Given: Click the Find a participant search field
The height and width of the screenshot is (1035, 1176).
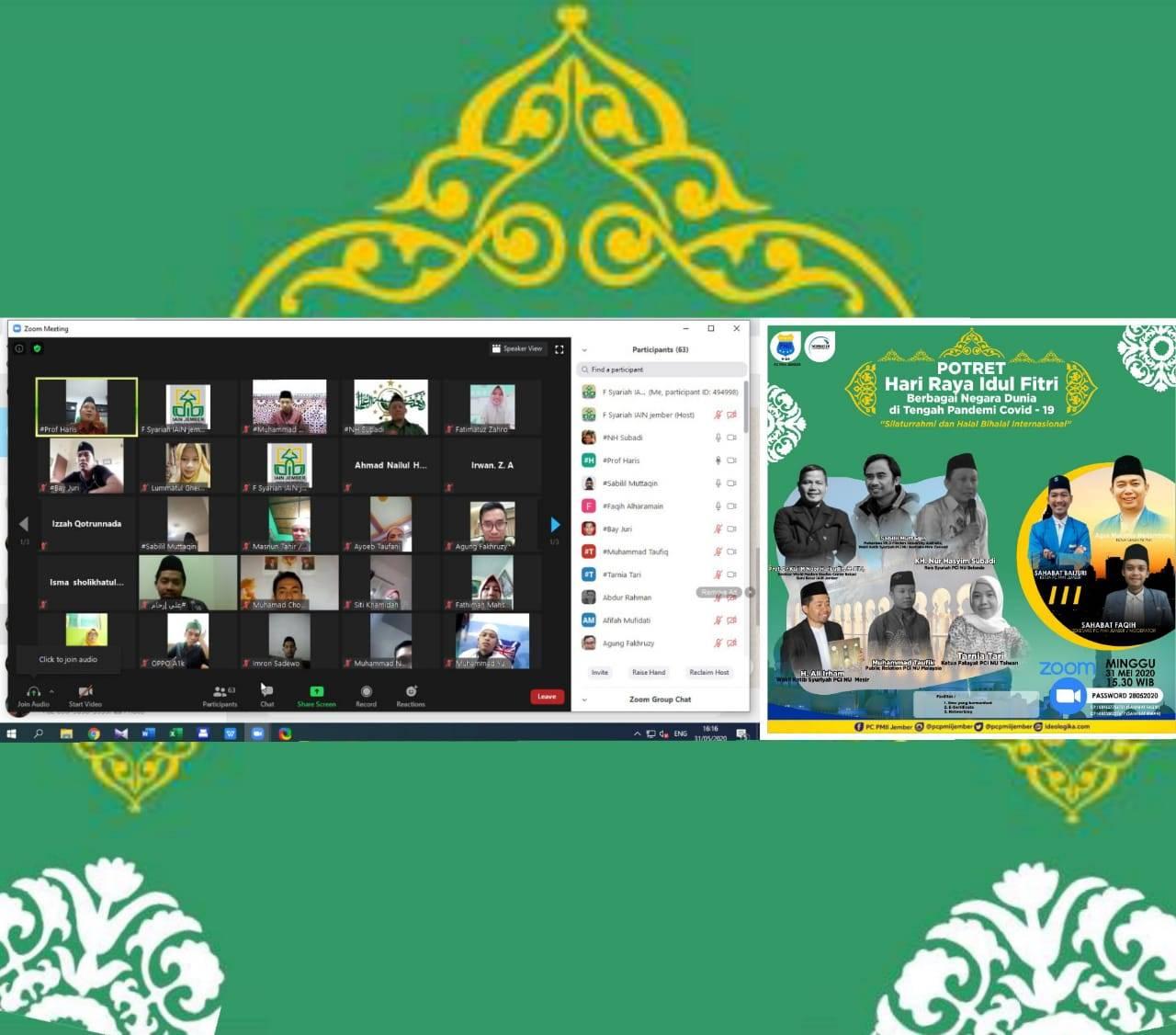Looking at the screenshot, I should pyautogui.click(x=661, y=370).
